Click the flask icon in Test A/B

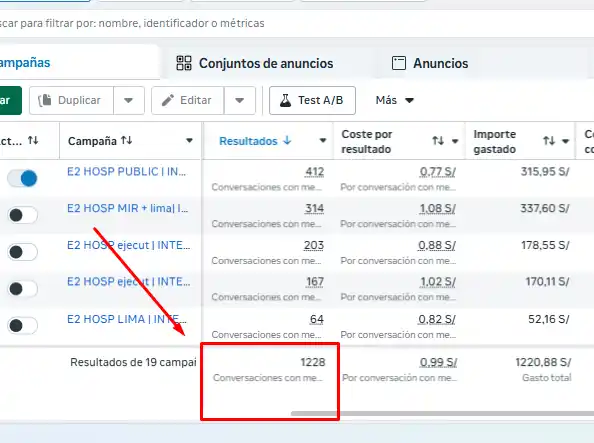click(x=285, y=100)
